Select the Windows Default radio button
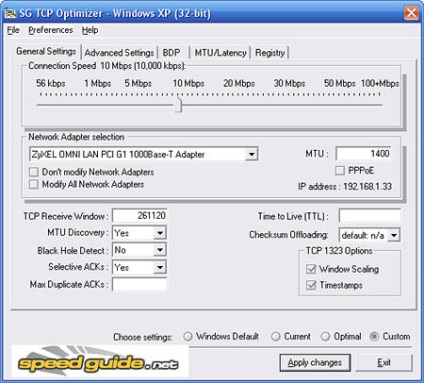The image size is (424, 383). [188, 336]
